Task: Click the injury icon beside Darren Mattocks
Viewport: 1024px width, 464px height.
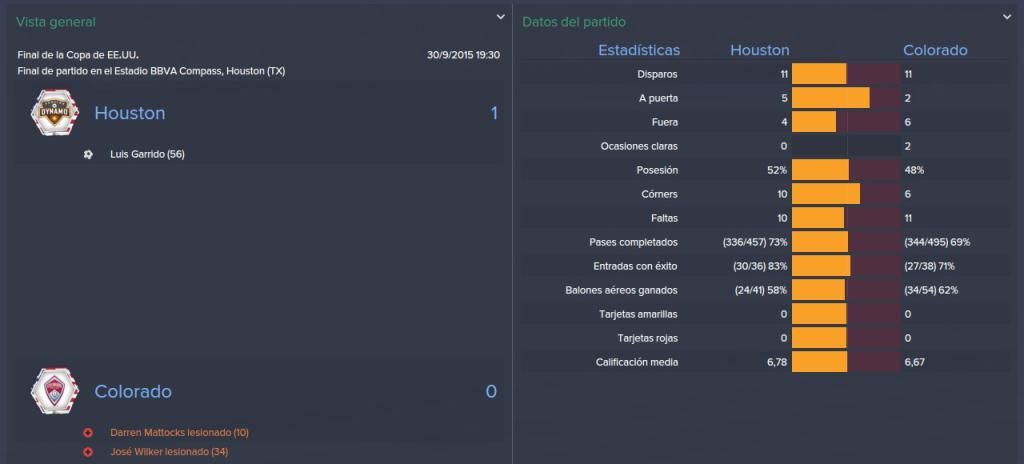Action: point(88,433)
